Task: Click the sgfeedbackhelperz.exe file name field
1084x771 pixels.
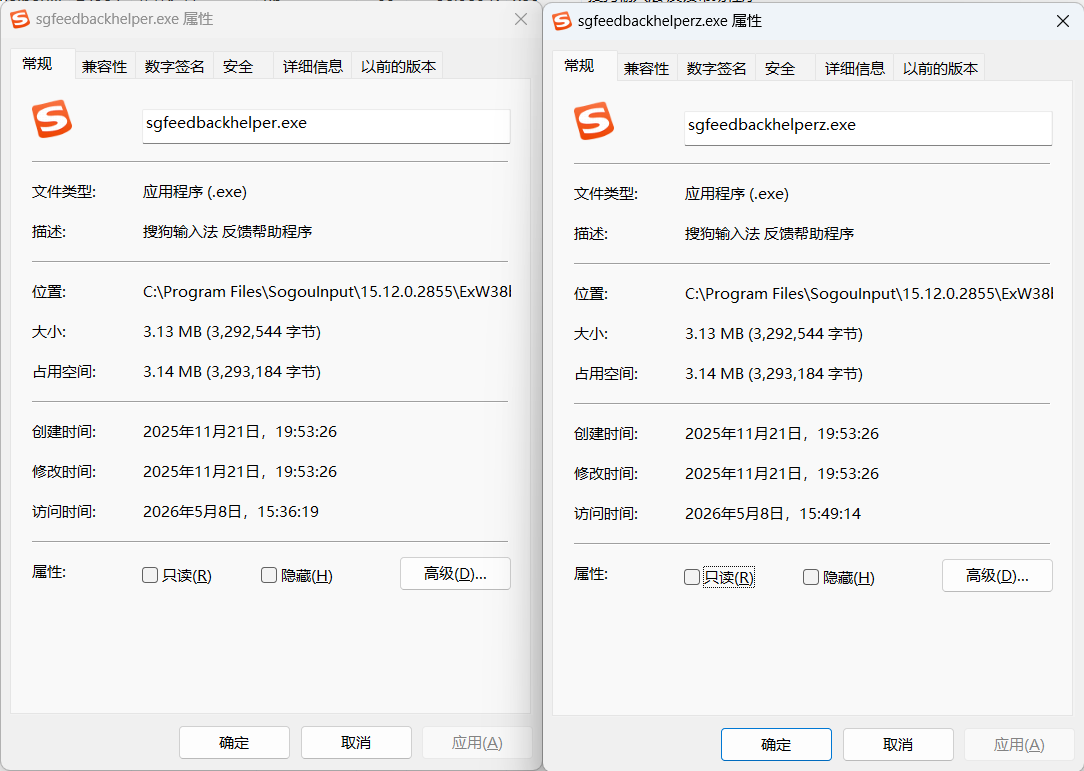Action: click(868, 128)
